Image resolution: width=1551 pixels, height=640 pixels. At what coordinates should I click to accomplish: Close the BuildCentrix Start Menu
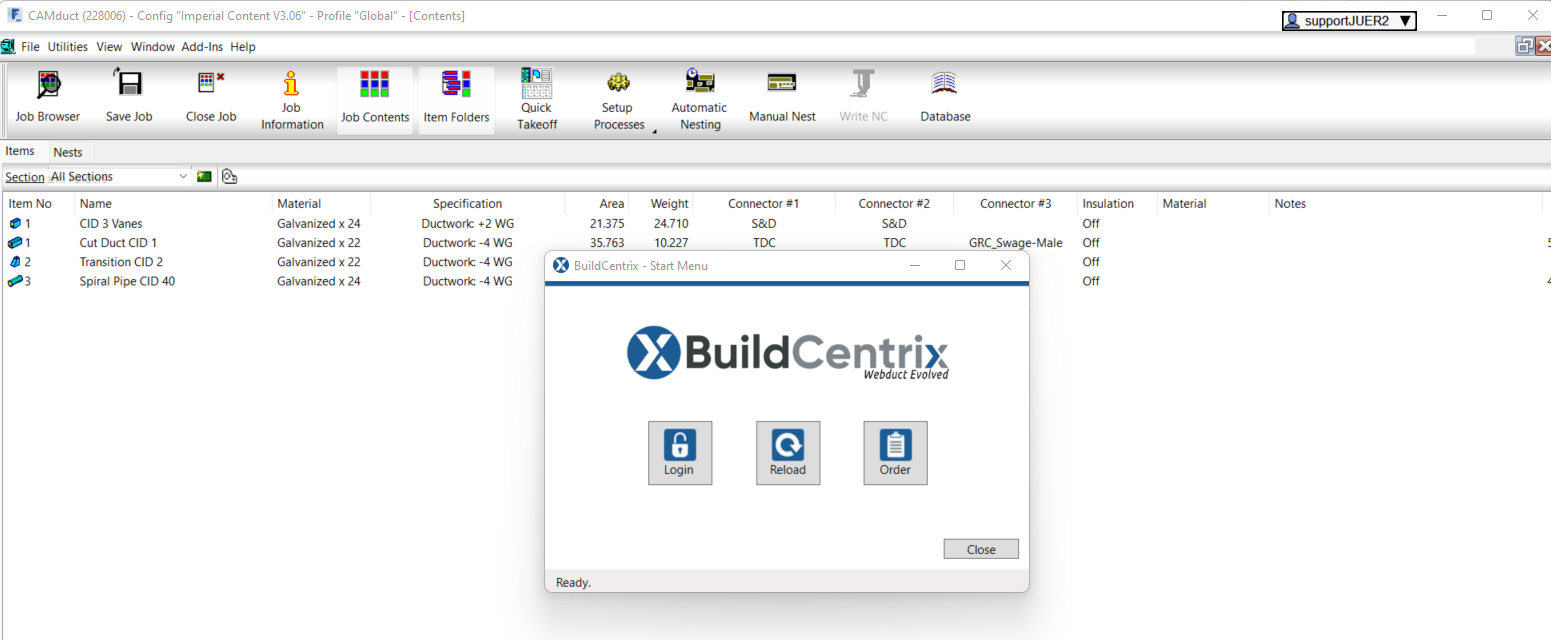[x=980, y=548]
